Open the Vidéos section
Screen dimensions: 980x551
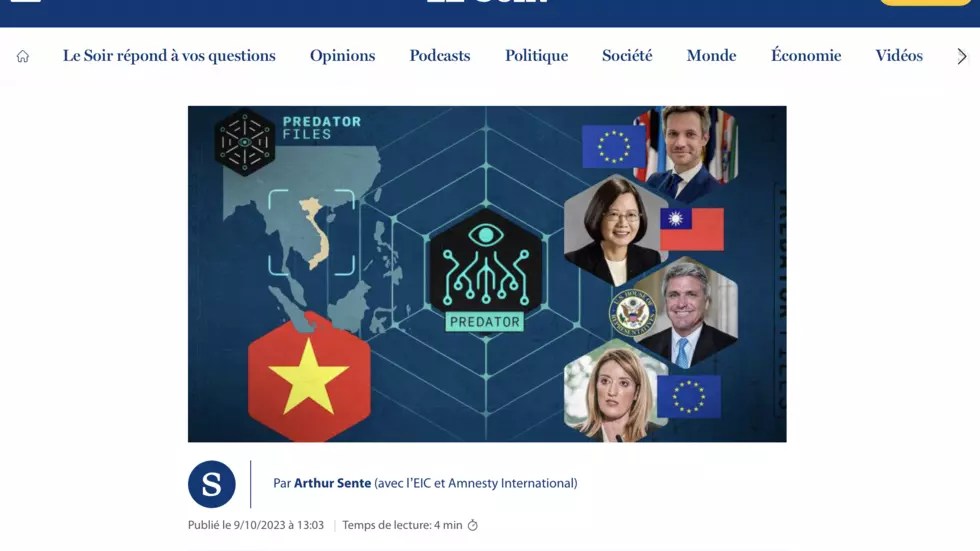899,55
